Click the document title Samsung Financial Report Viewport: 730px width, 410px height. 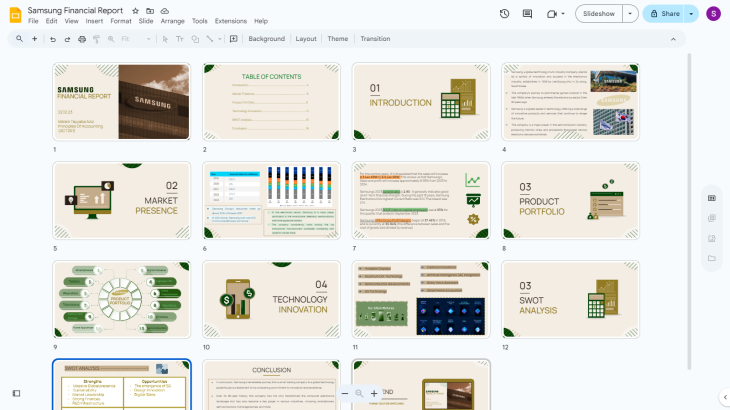75,10
